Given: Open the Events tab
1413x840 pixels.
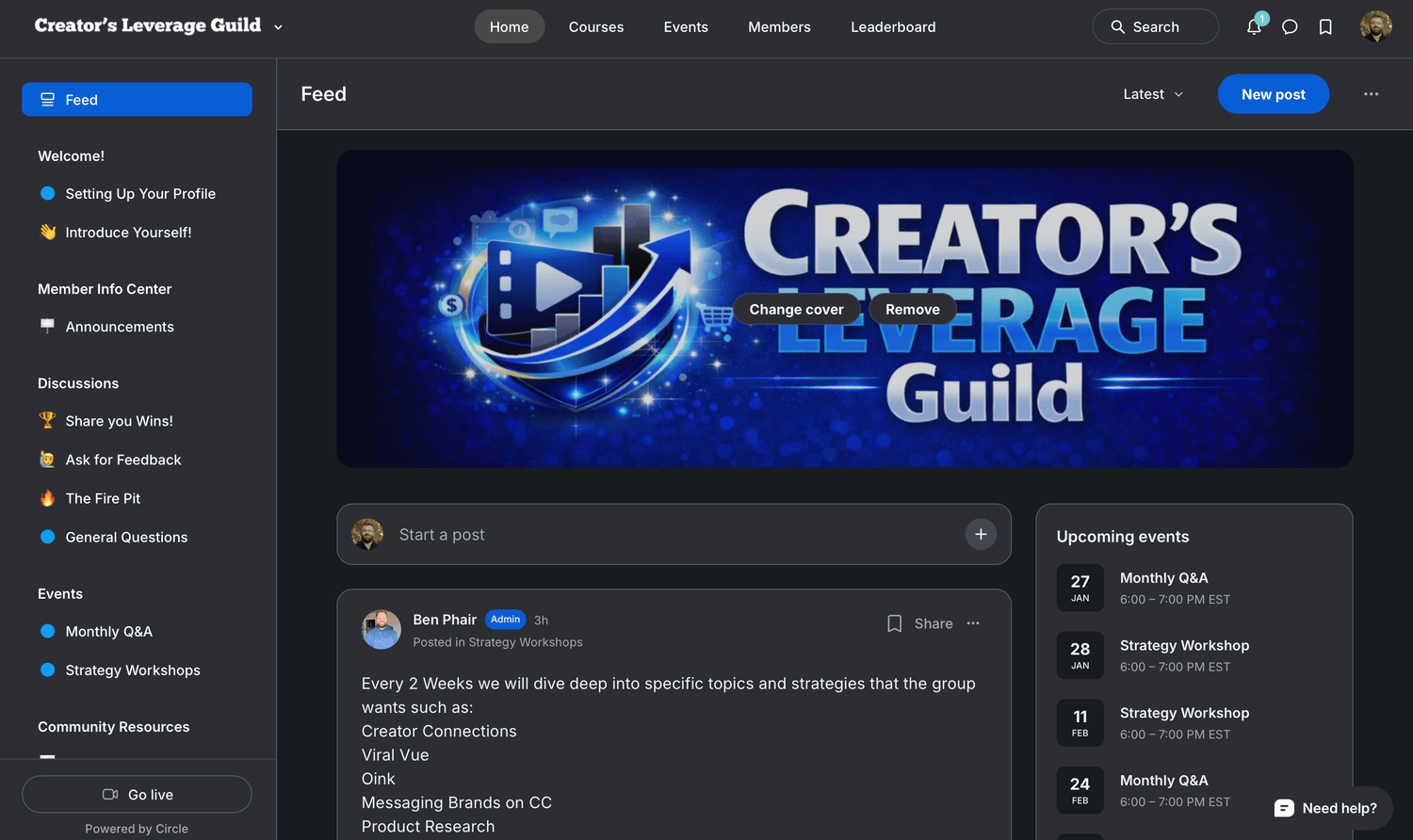Looking at the screenshot, I should pos(686,26).
